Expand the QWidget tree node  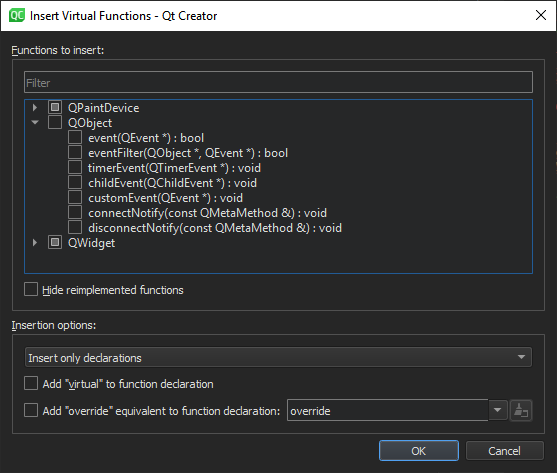click(35, 243)
